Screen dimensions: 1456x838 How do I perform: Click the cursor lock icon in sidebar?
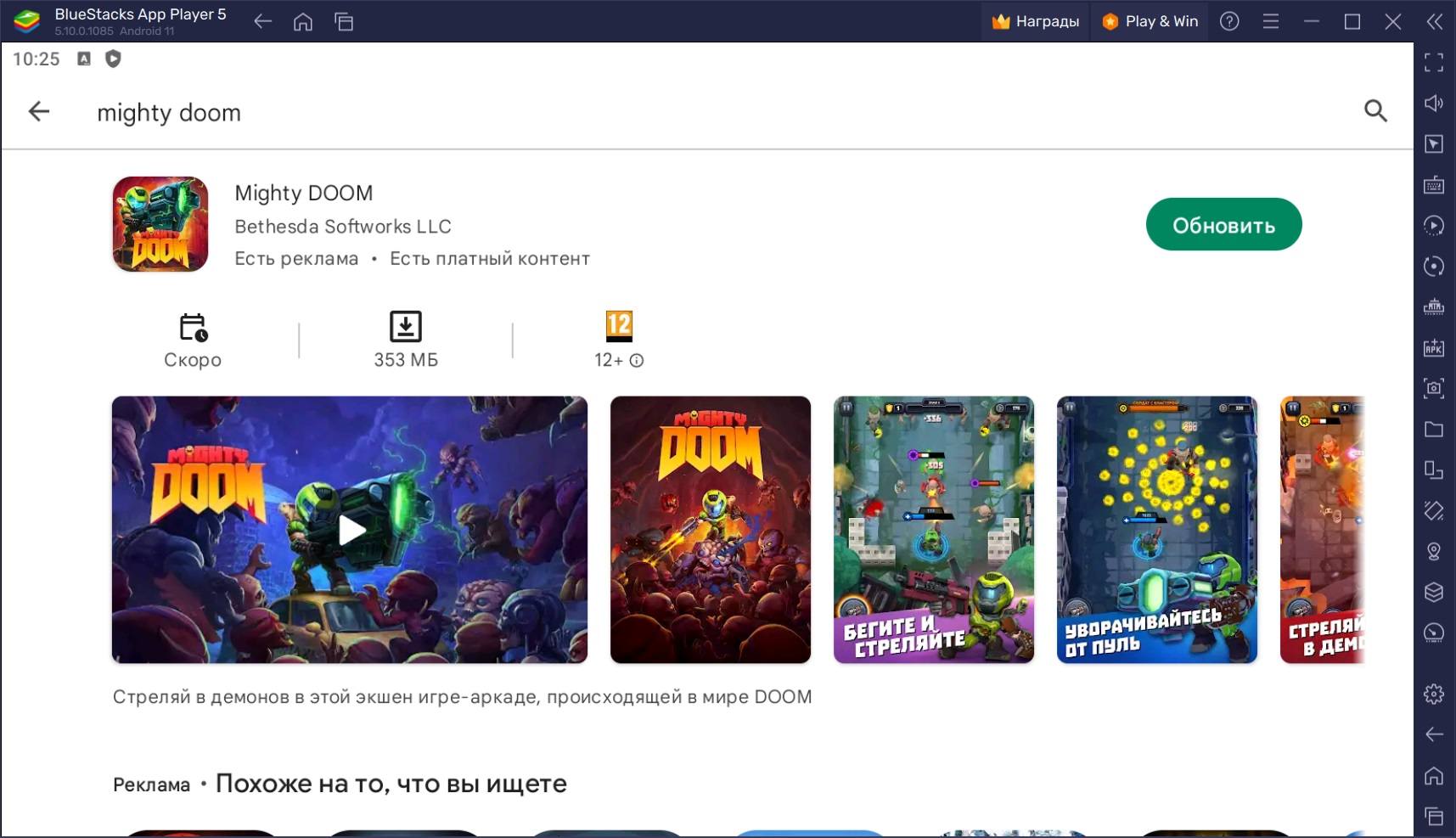(x=1434, y=143)
